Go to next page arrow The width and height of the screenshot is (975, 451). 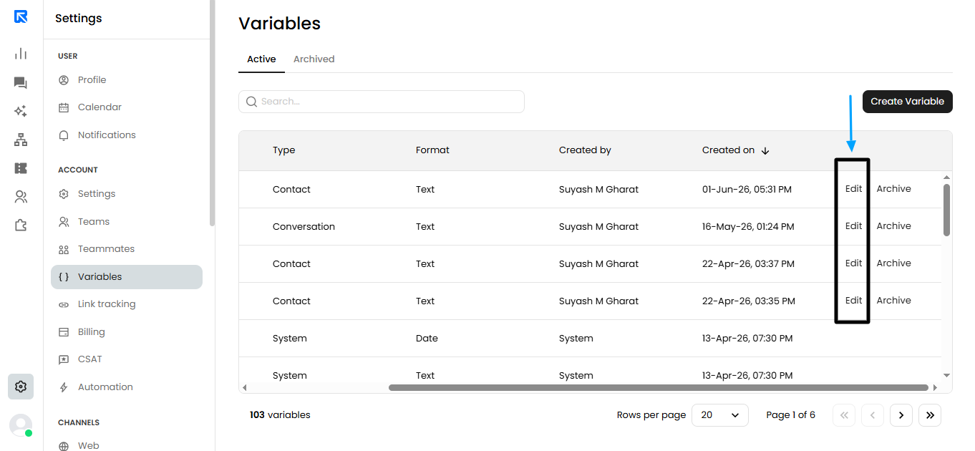901,415
